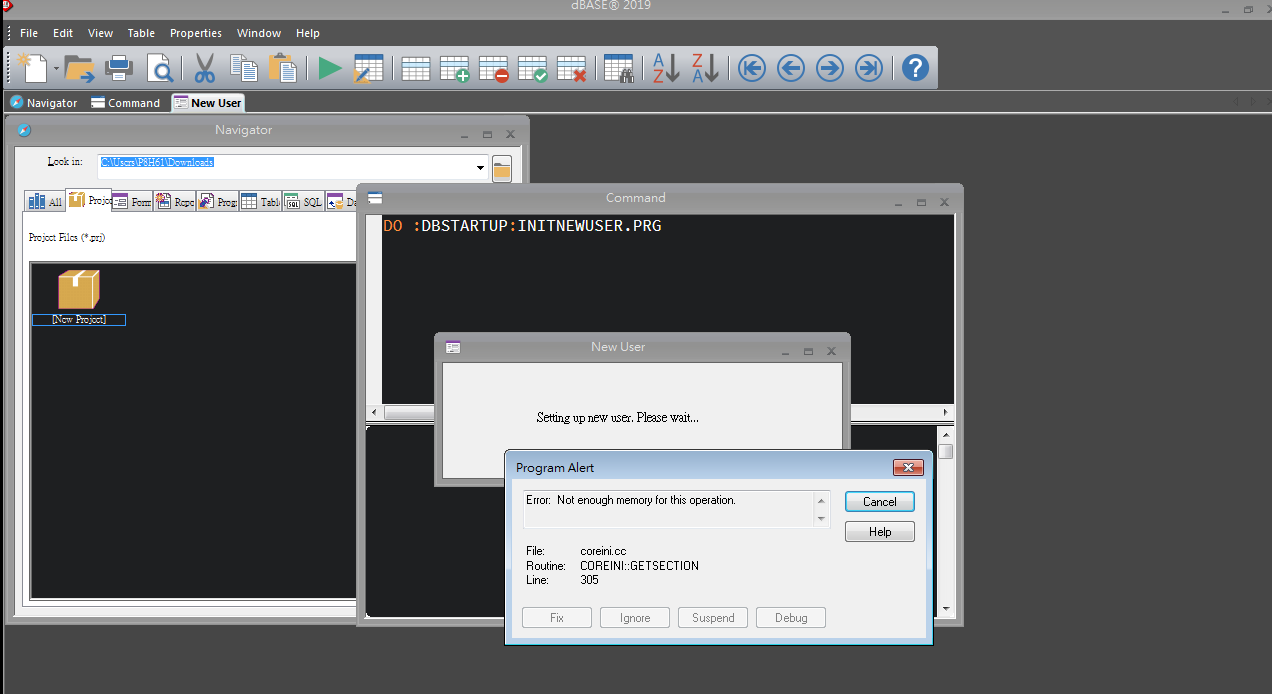This screenshot has width=1272, height=694.
Task: Click the Delete Row red-minus icon
Action: coord(494,68)
